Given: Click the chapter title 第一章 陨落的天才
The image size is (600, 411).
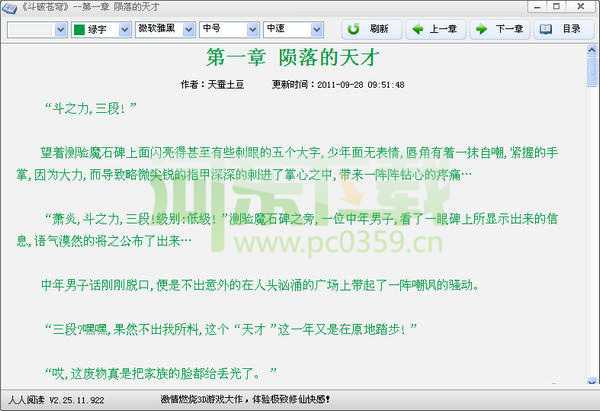Looking at the screenshot, I should 293,57.
